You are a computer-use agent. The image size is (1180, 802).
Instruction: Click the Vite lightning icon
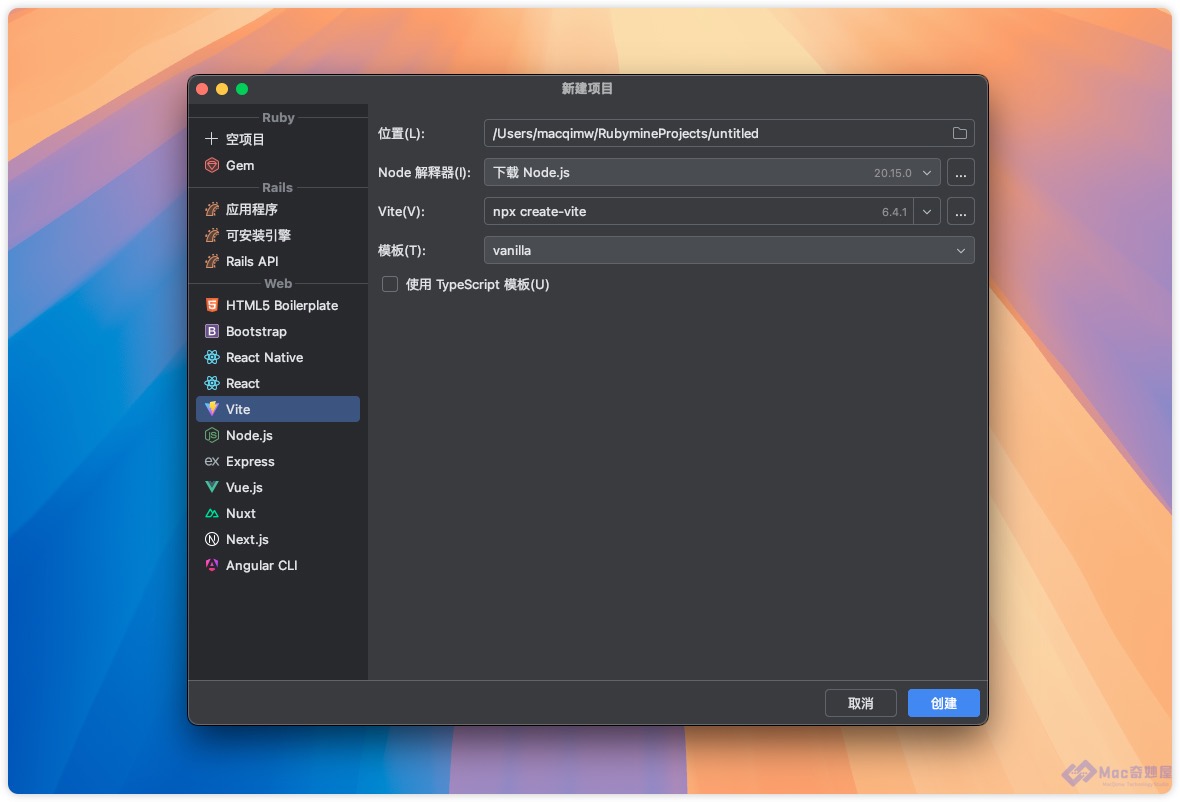(212, 409)
